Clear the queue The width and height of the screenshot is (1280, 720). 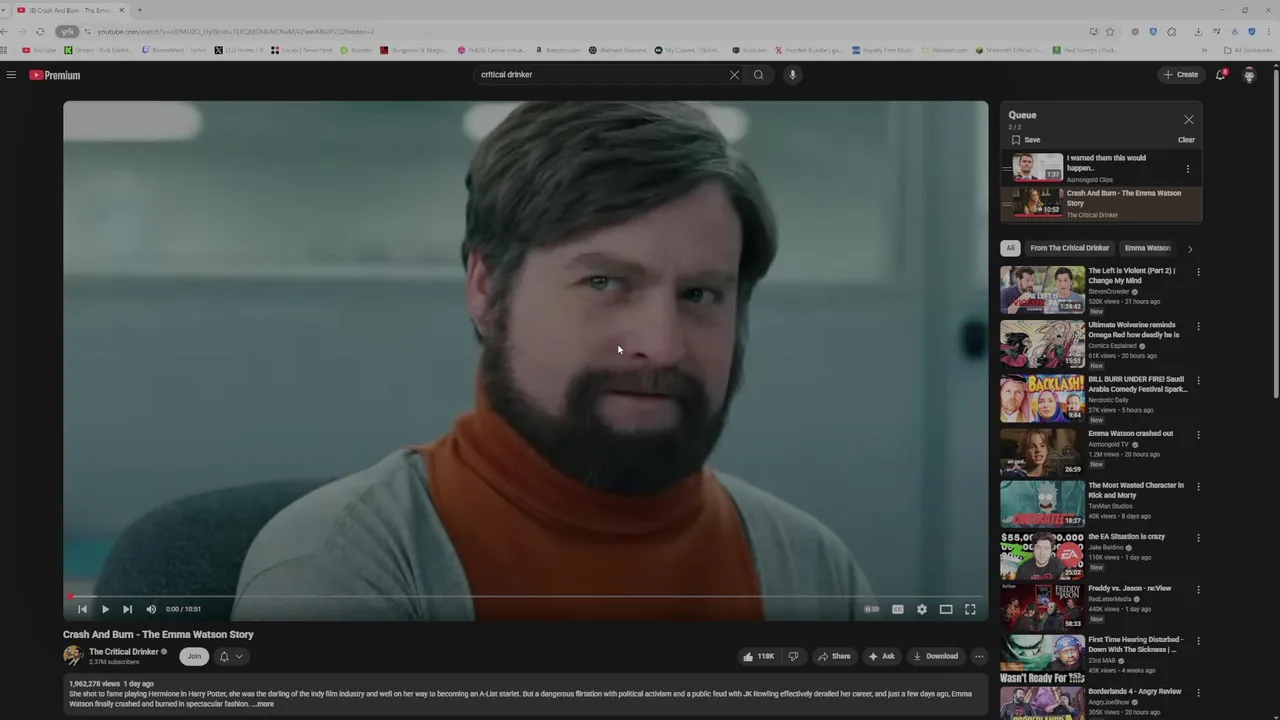(x=1186, y=140)
